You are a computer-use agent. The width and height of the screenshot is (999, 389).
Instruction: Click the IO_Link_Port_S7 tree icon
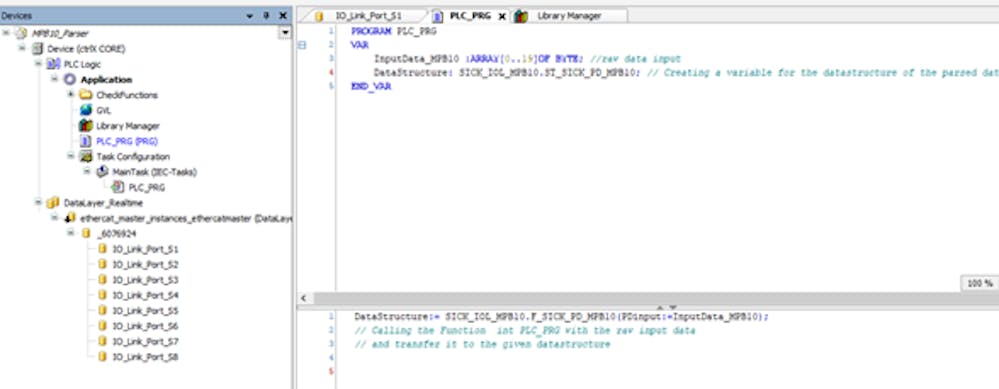pos(102,341)
